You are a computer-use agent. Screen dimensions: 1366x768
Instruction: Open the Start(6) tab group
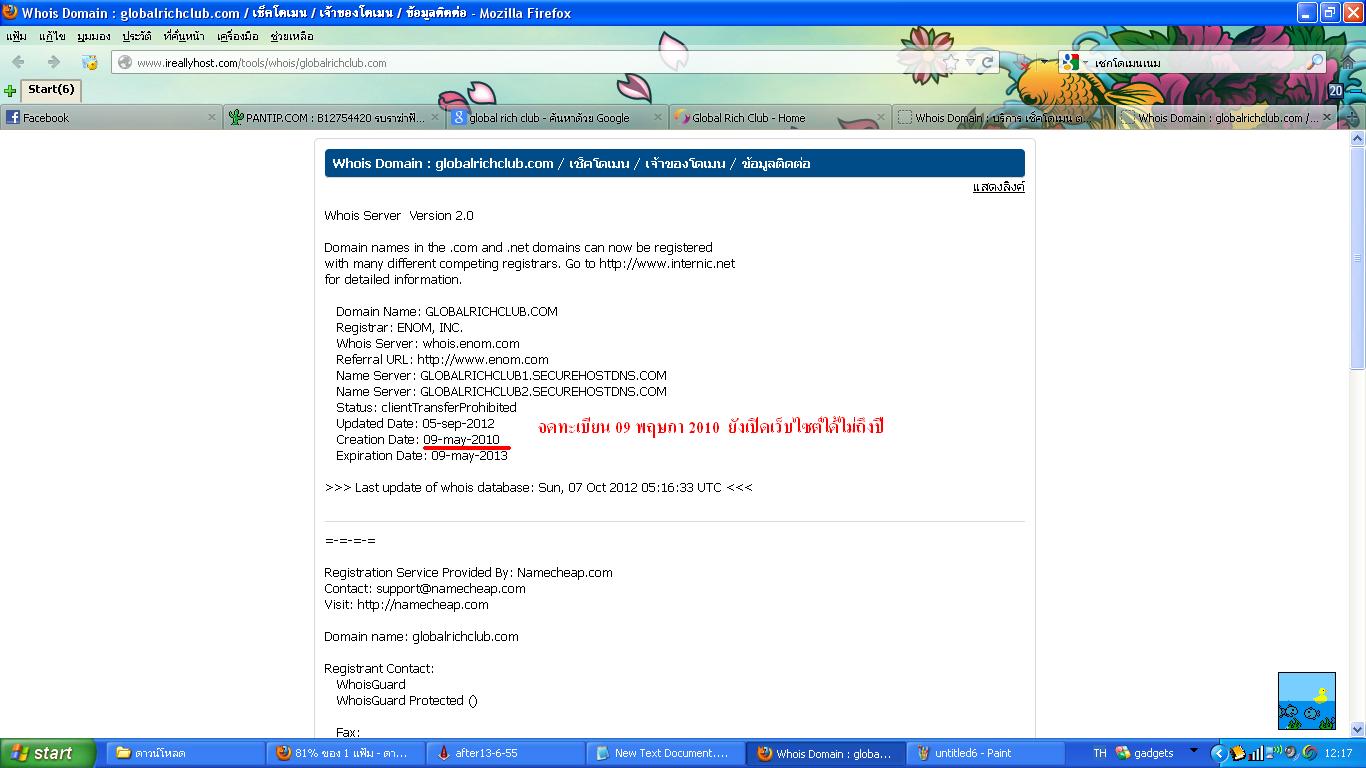(x=50, y=89)
